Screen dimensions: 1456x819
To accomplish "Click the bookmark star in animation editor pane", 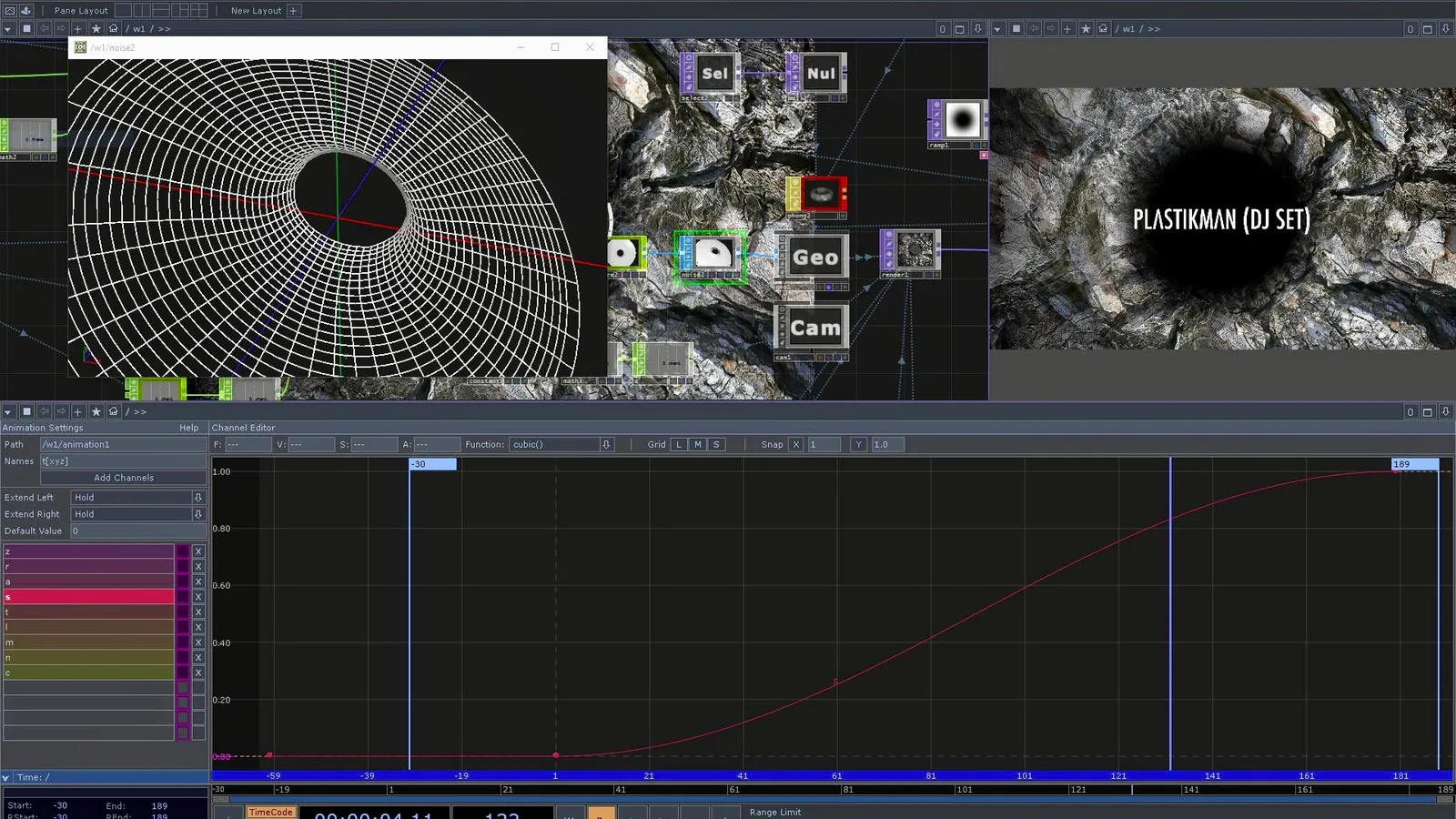I will coord(96,411).
